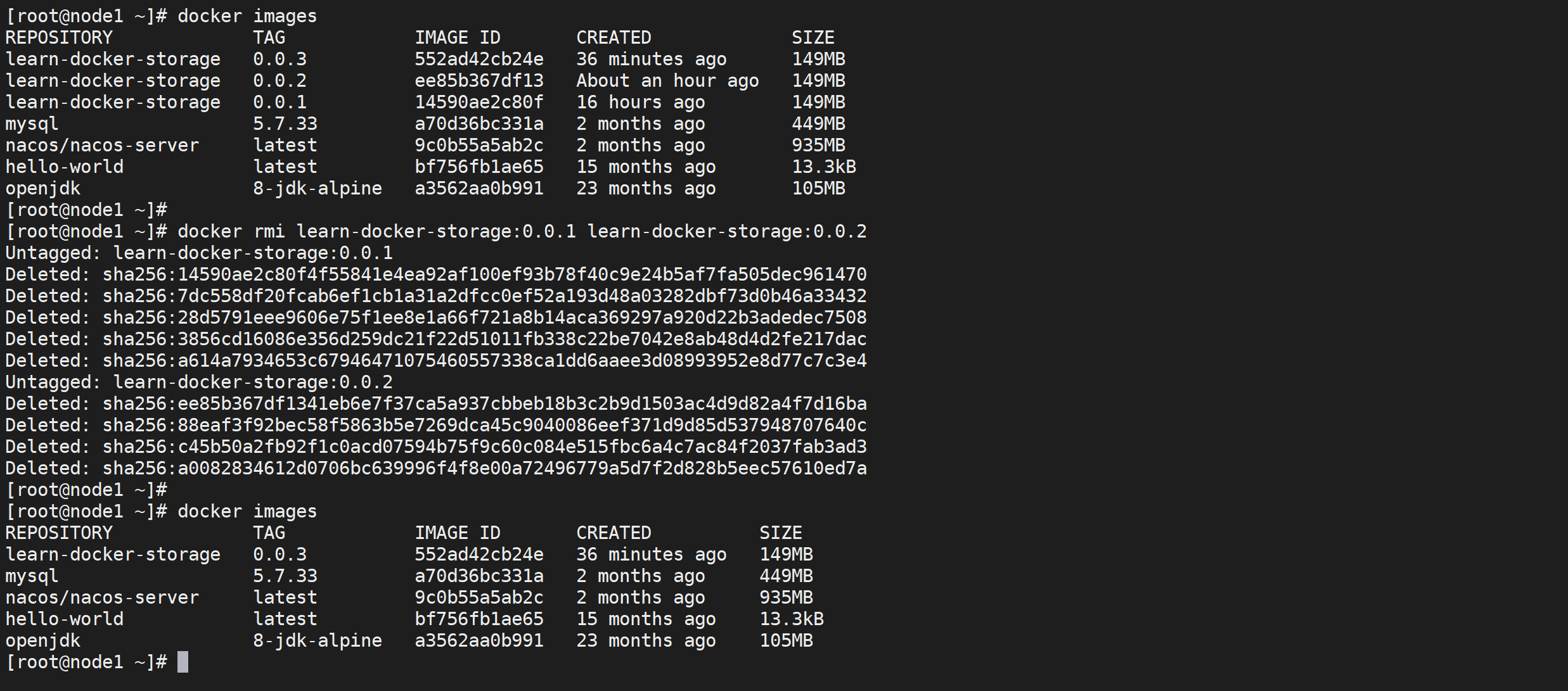
Task: Click tag cell 0.0.2 in images table
Action: 280,80
